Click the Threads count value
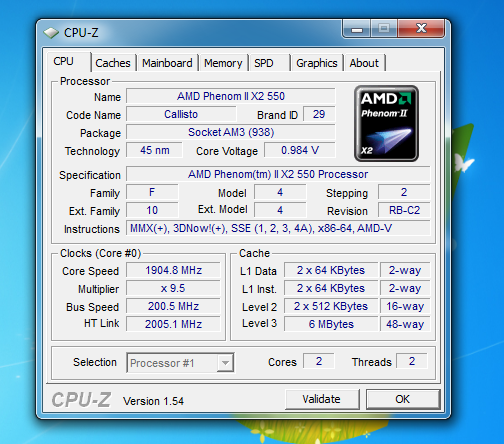504x444 pixels. [412, 361]
